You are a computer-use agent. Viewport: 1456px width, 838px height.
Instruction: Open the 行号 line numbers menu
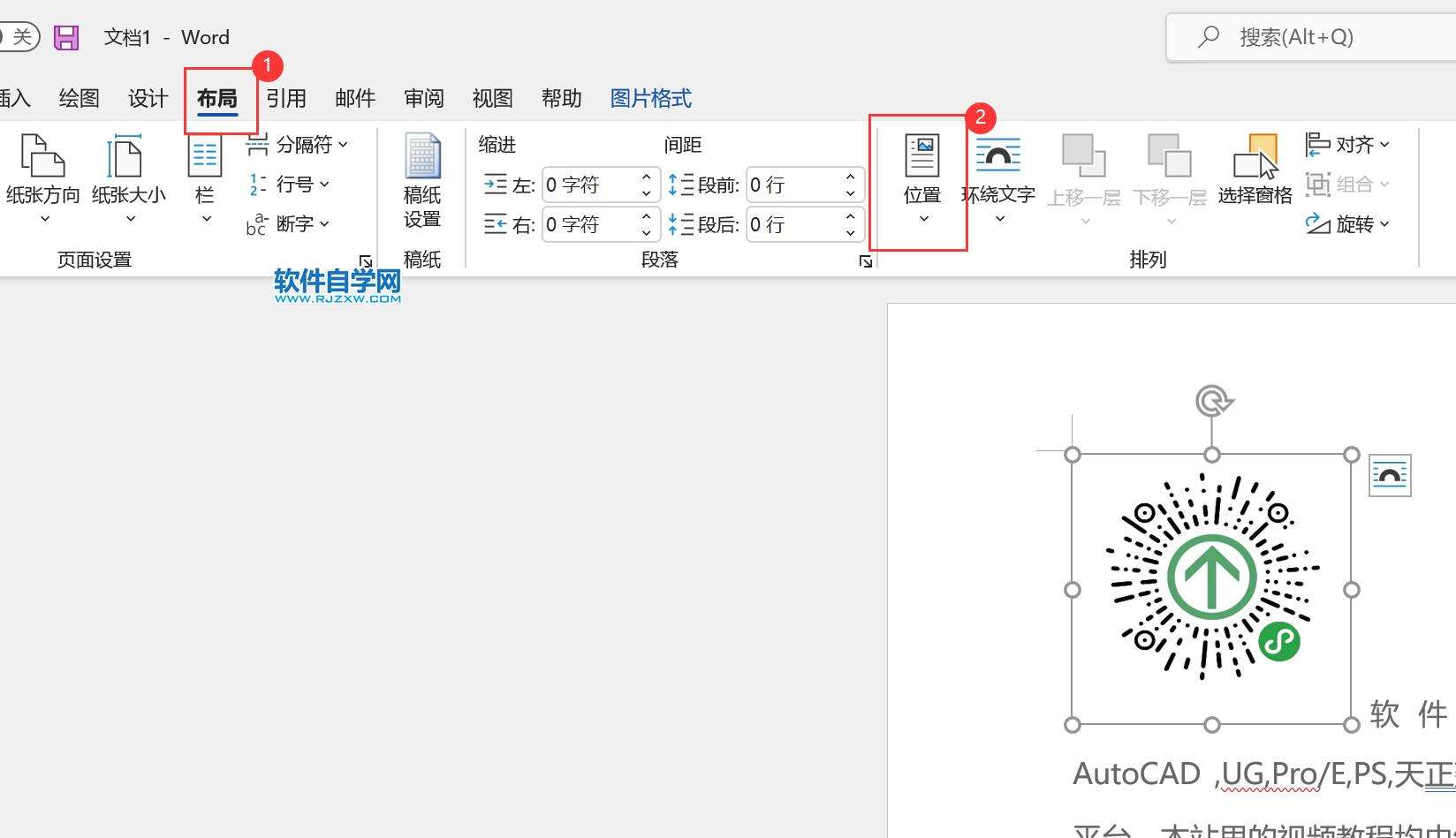290,185
